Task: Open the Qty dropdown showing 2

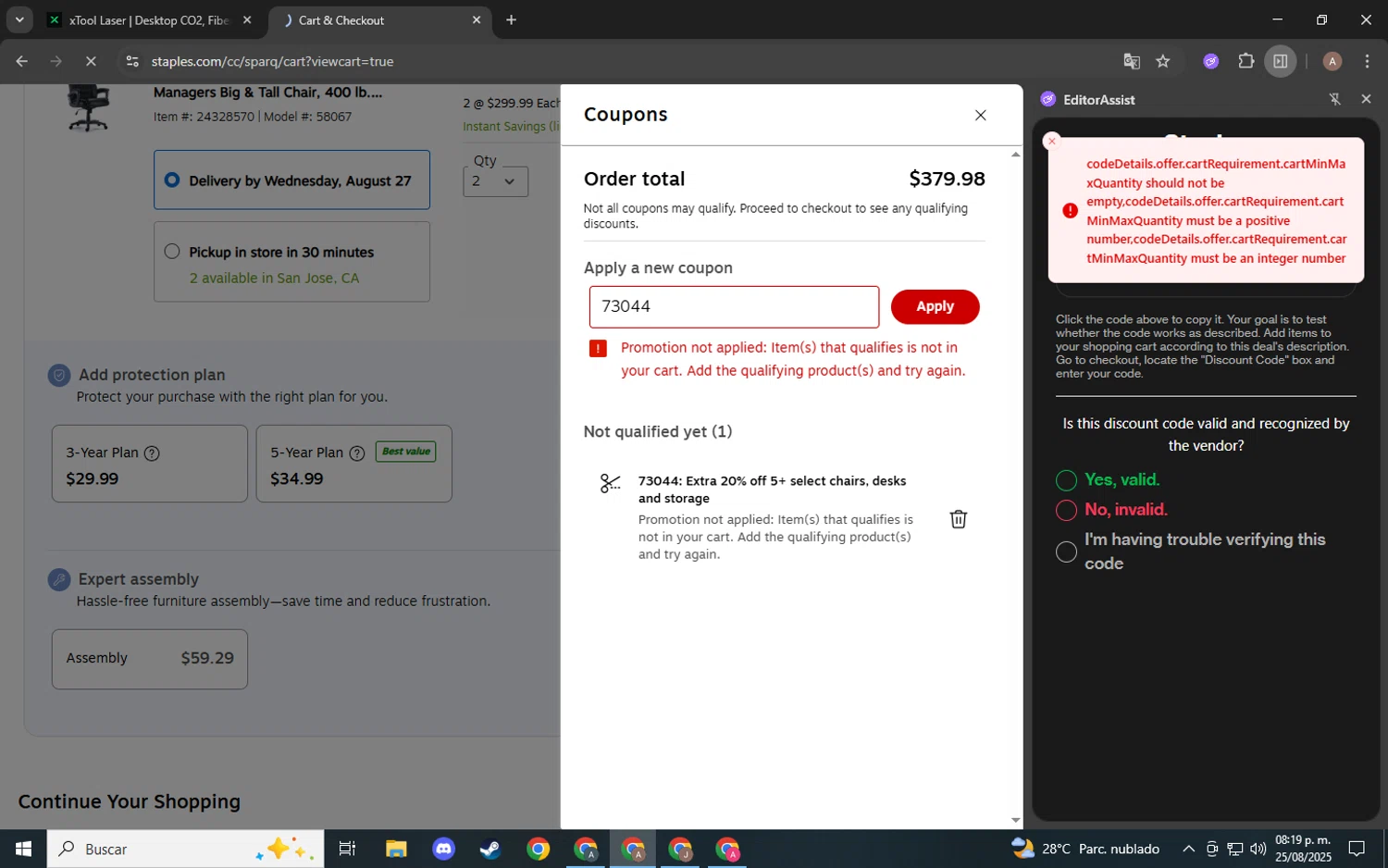Action: 495,181
